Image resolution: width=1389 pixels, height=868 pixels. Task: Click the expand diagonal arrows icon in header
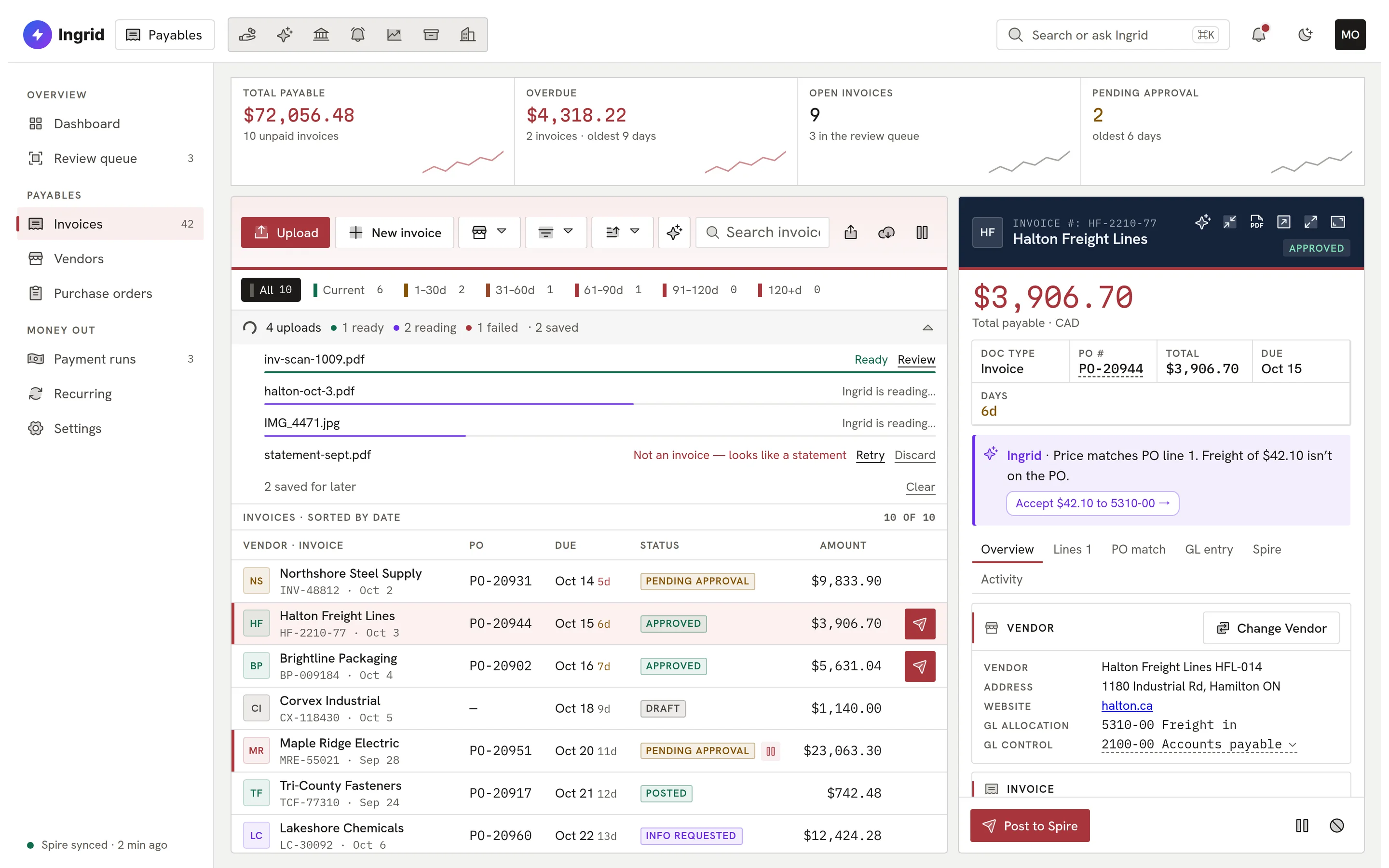pos(1310,222)
